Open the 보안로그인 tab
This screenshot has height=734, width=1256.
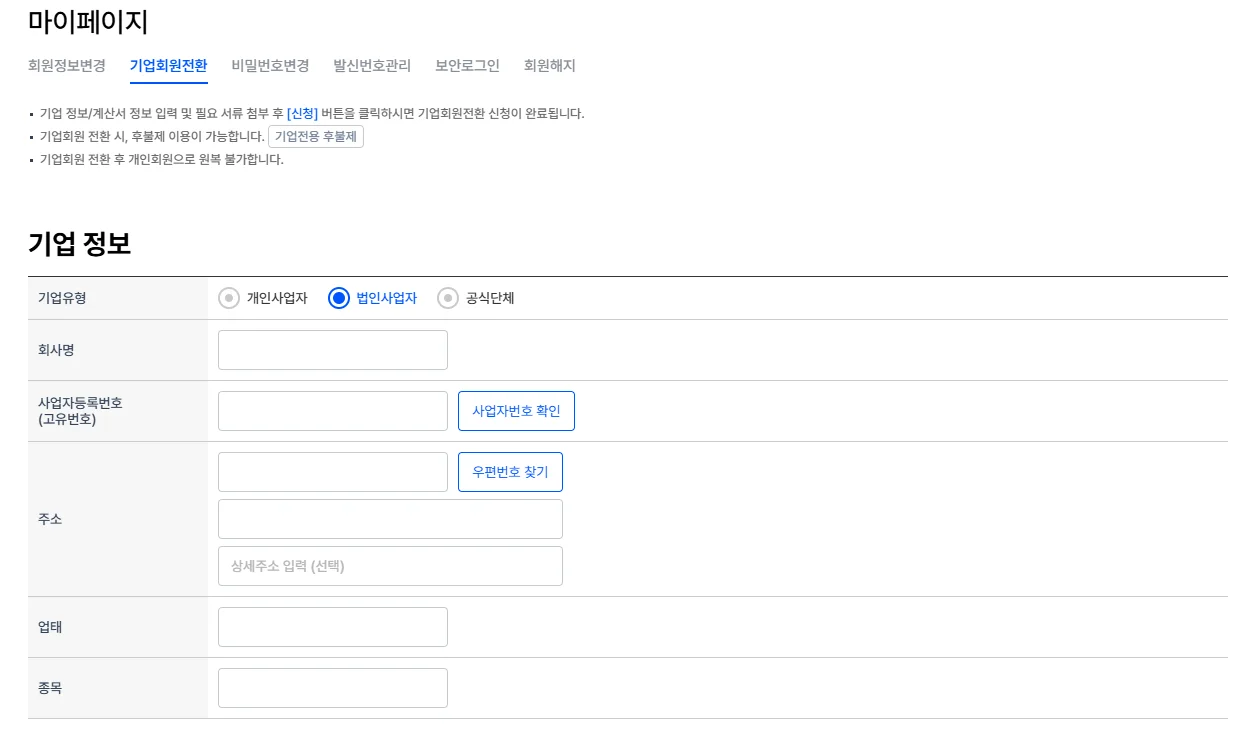click(467, 66)
